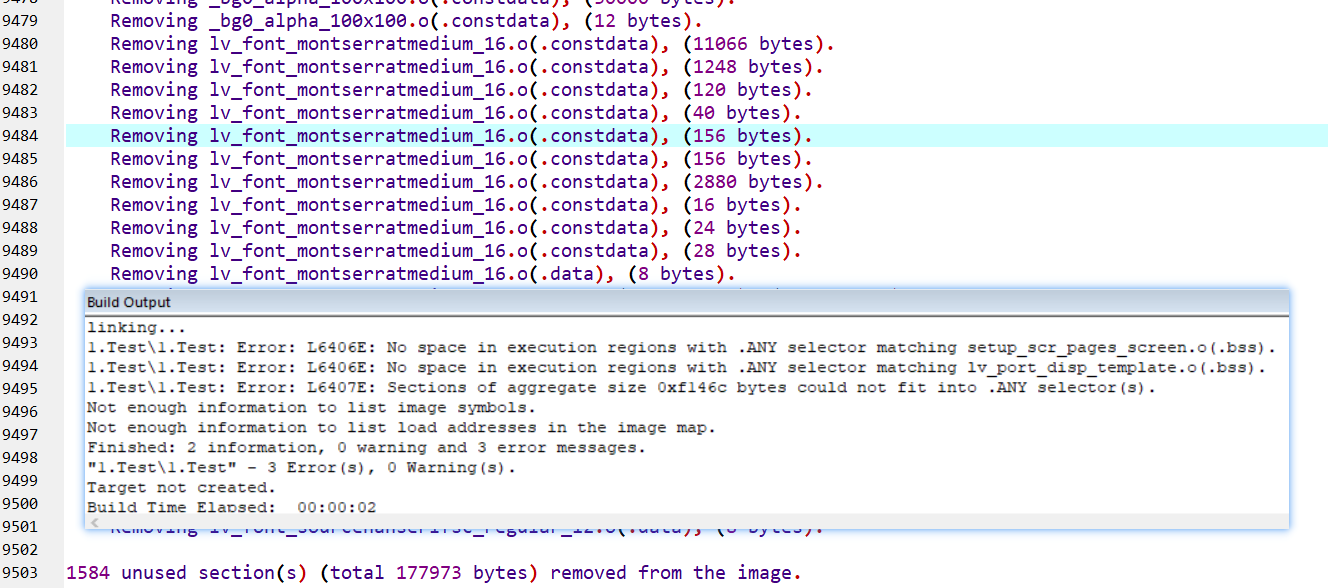Image resolution: width=1328 pixels, height=588 pixels.
Task: Click the 'Build Time Elapsed: 00:00:02' line
Action: click(232, 508)
